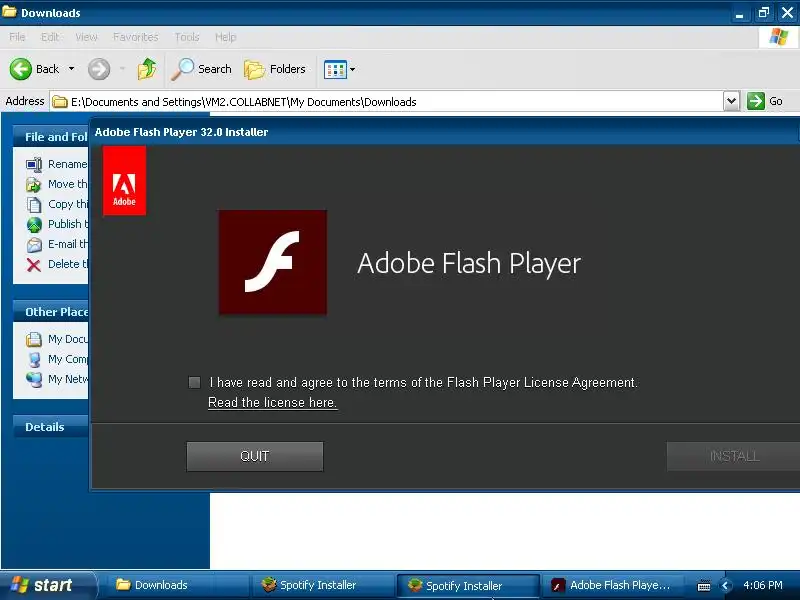Open the Edit menu
The image size is (800, 600).
click(50, 37)
